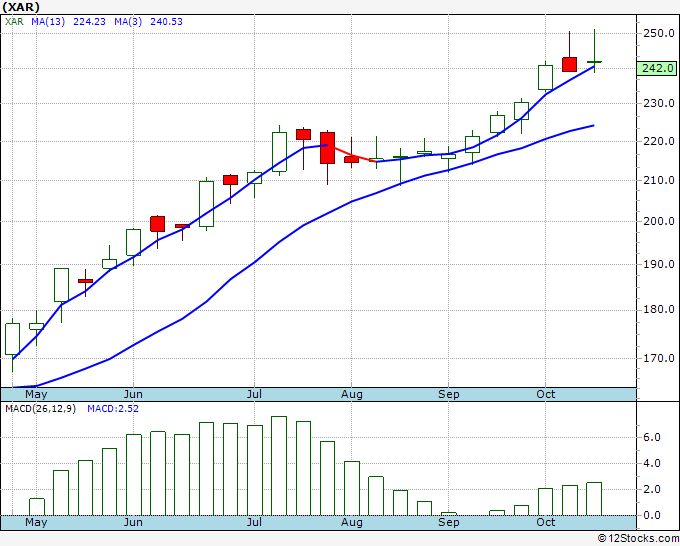Click the MACD(26,12,9) indicator label
The image size is (680, 546).
[40, 409]
